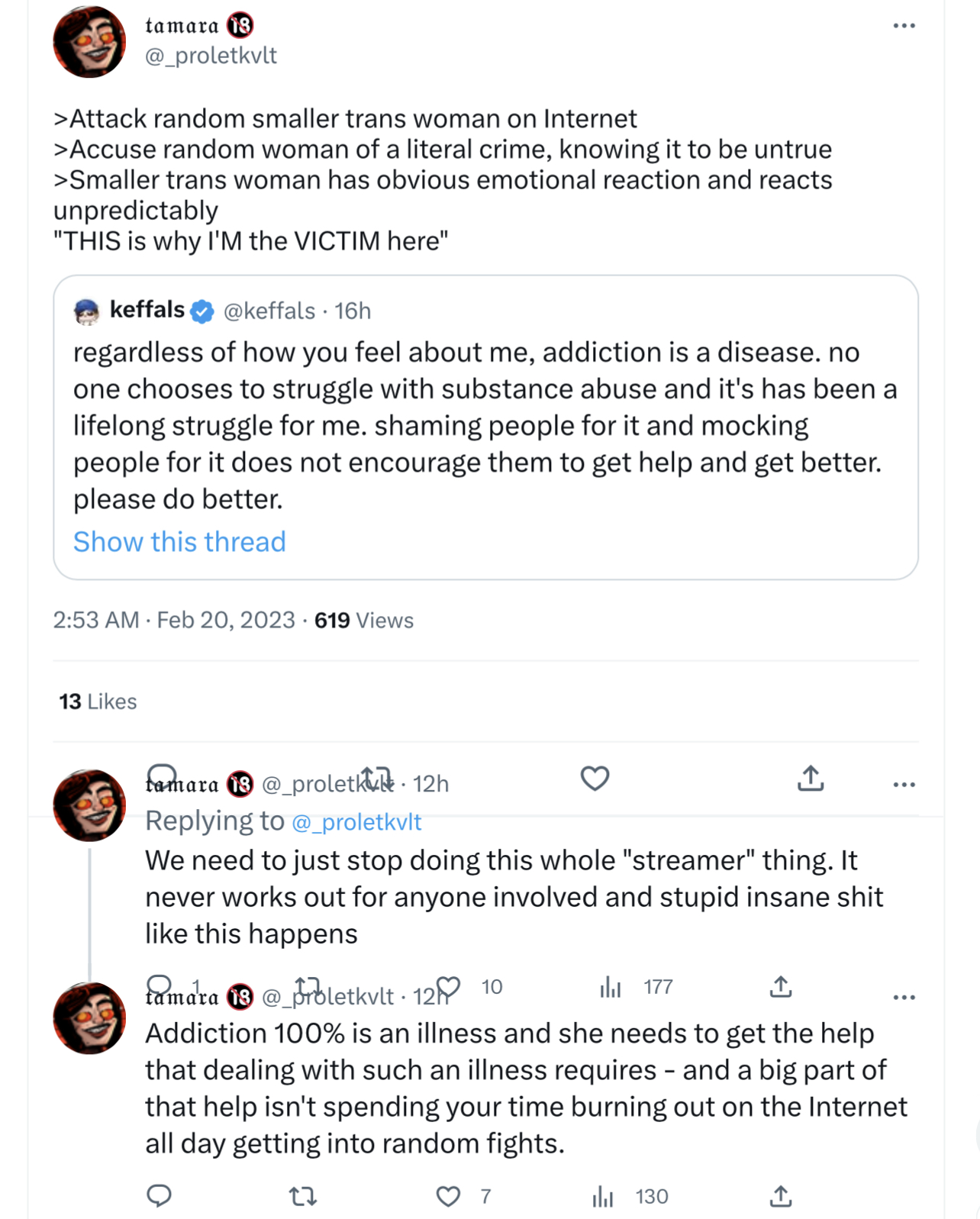Retweet the Addiction reply
Screen dimensions: 980x1219
[x=303, y=1196]
